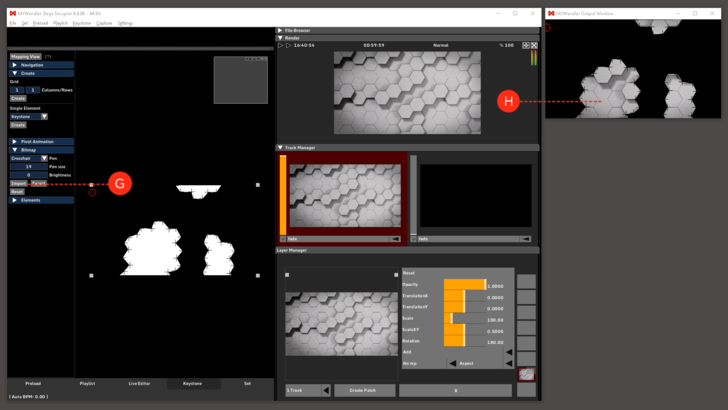The image size is (728, 410).
Task: Click the Import bitmap button
Action: (x=19, y=183)
